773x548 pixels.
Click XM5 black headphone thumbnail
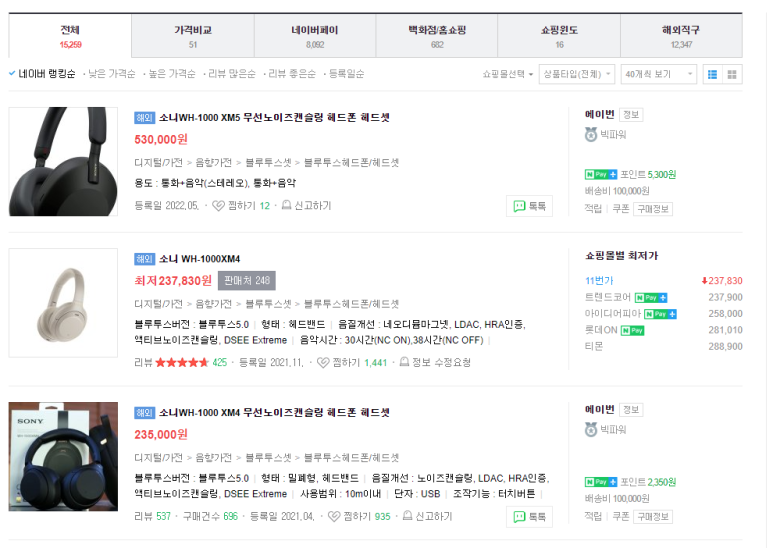pyautogui.click(x=63, y=162)
